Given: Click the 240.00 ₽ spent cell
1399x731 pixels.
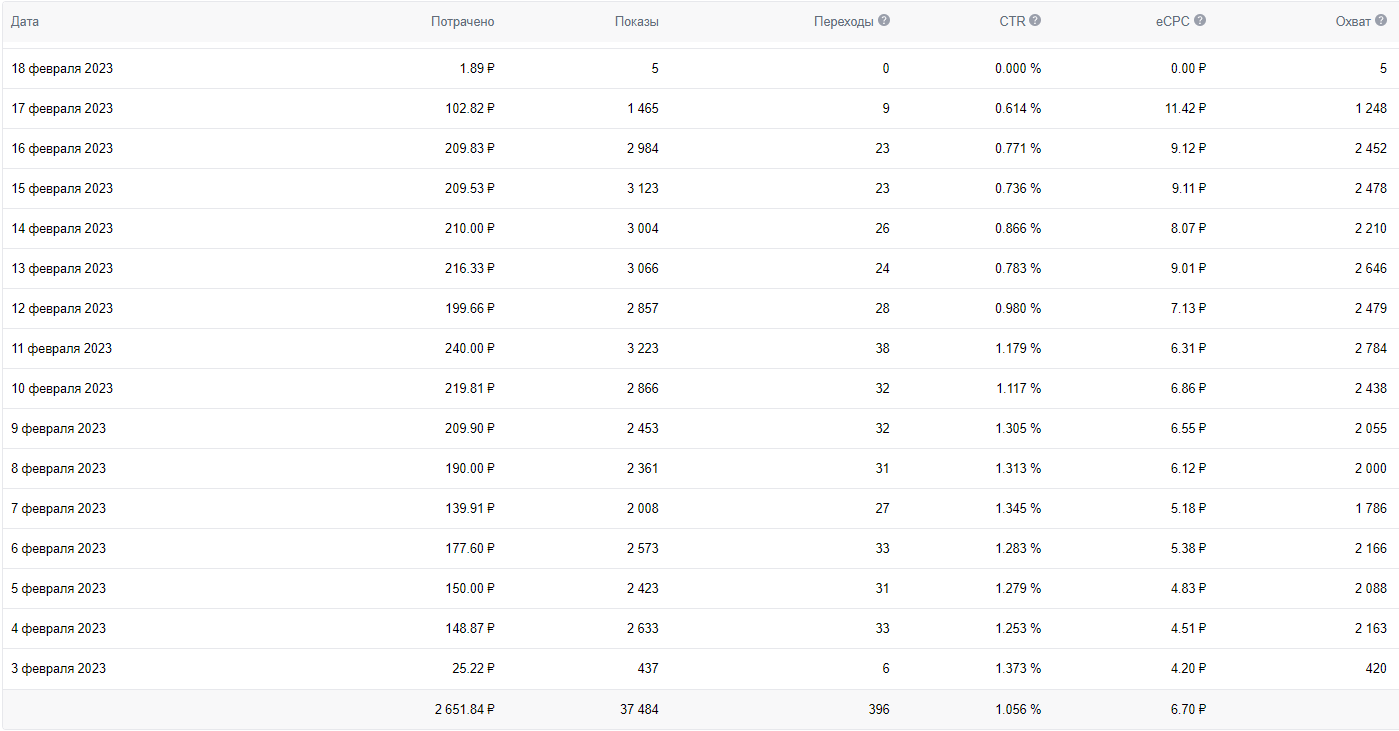Looking at the screenshot, I should coord(470,349).
